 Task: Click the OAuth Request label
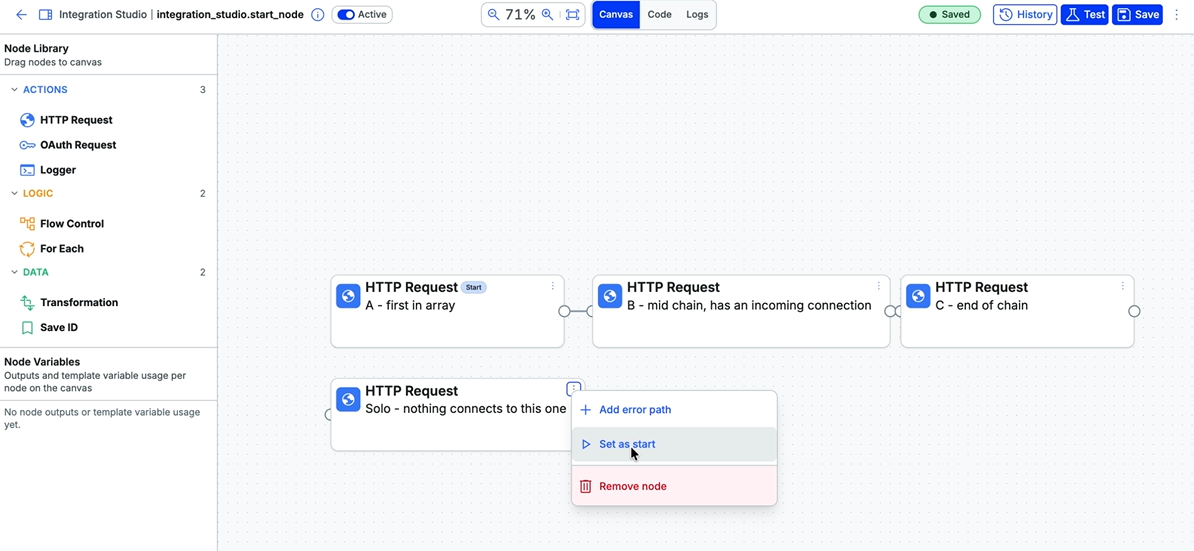click(x=78, y=145)
